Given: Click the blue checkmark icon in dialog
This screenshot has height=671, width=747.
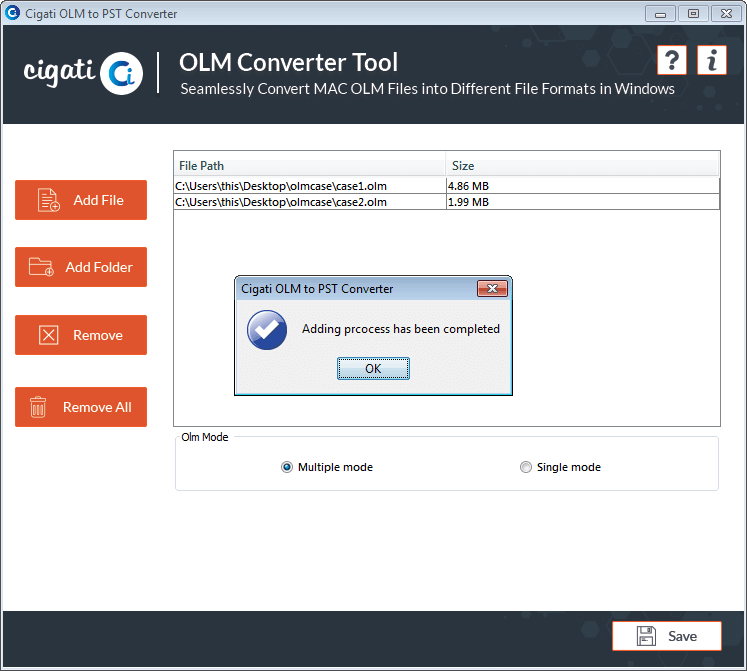Looking at the screenshot, I should click(267, 330).
